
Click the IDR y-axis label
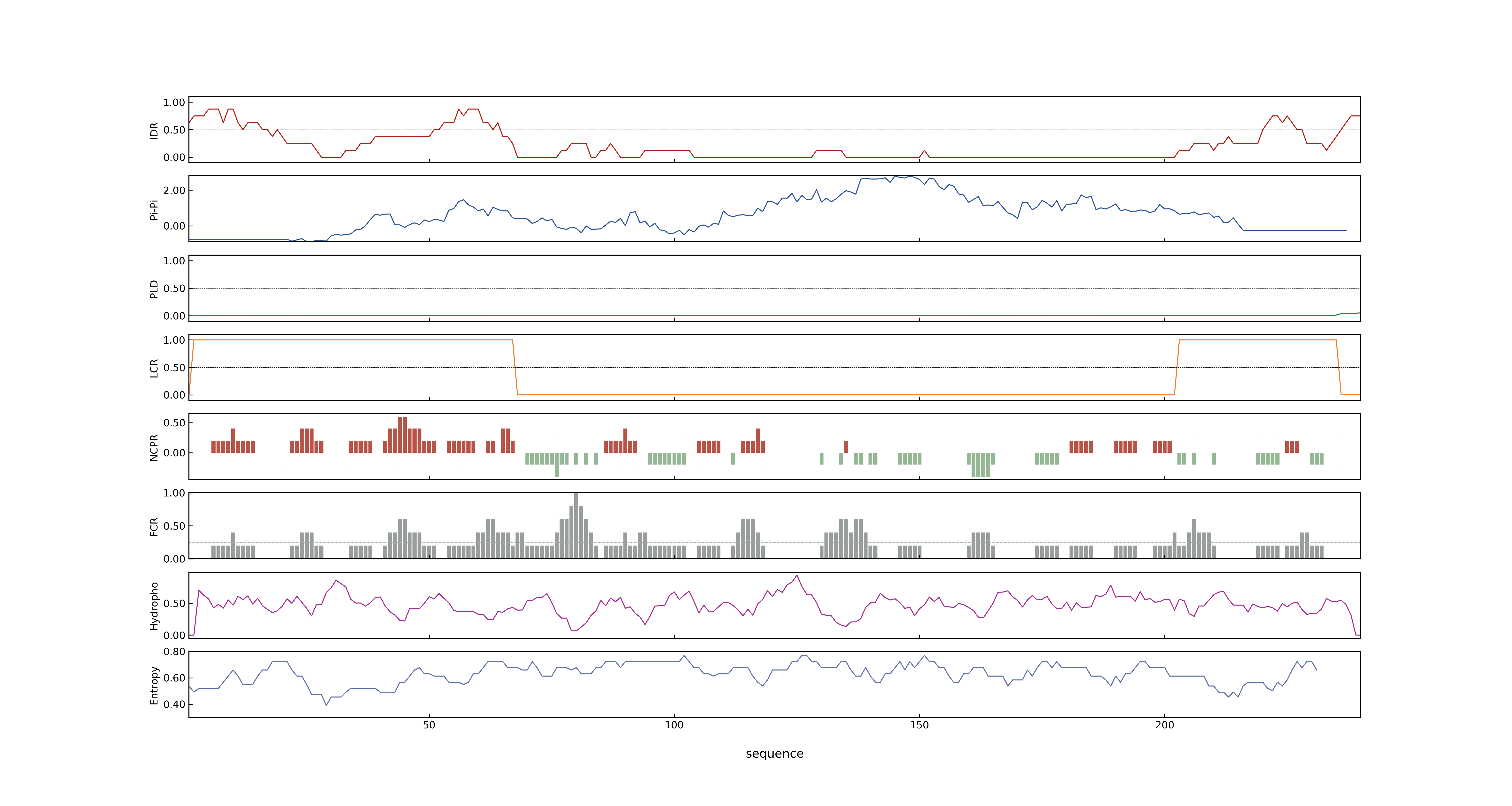pos(154,130)
